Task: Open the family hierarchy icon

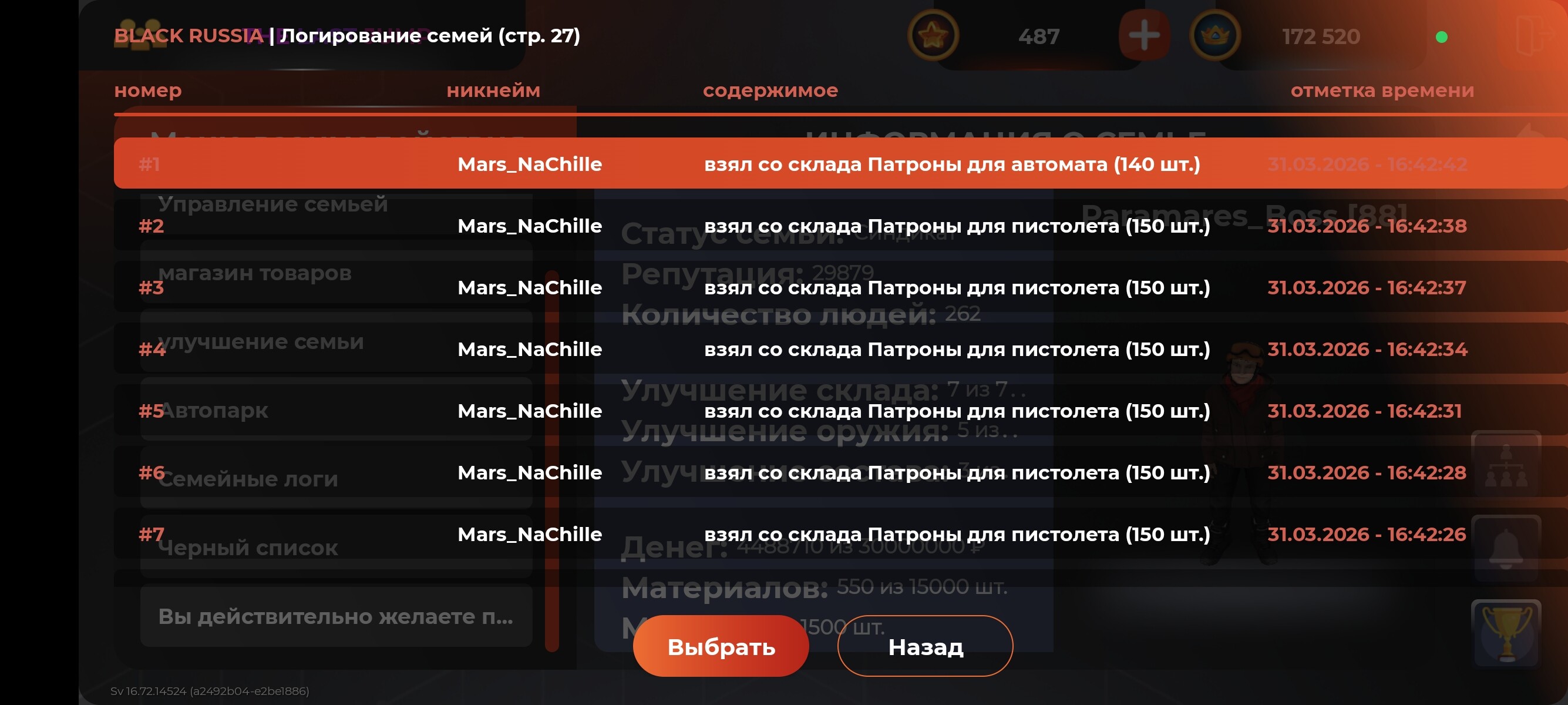Action: tap(1506, 465)
